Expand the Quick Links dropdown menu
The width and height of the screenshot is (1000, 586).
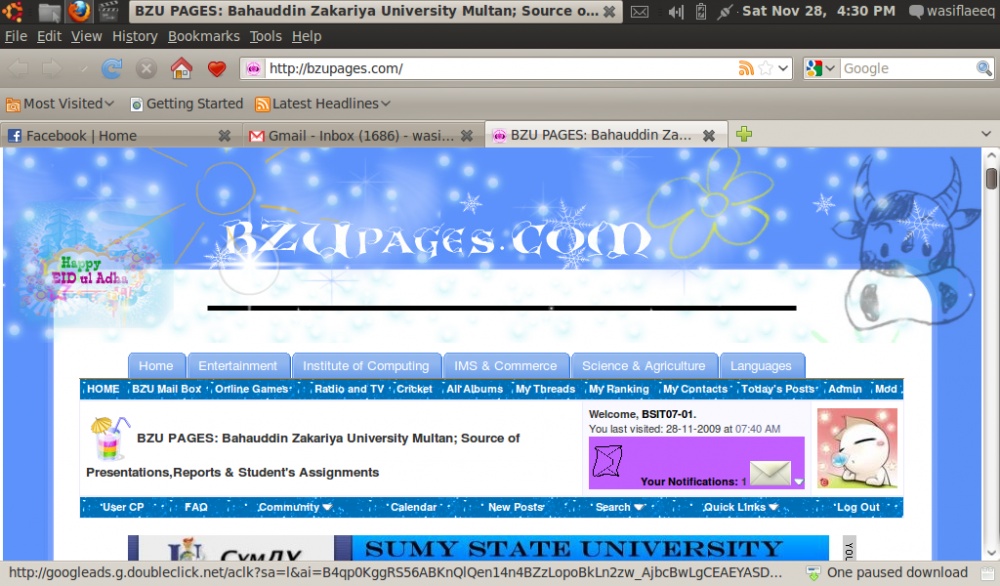click(740, 507)
